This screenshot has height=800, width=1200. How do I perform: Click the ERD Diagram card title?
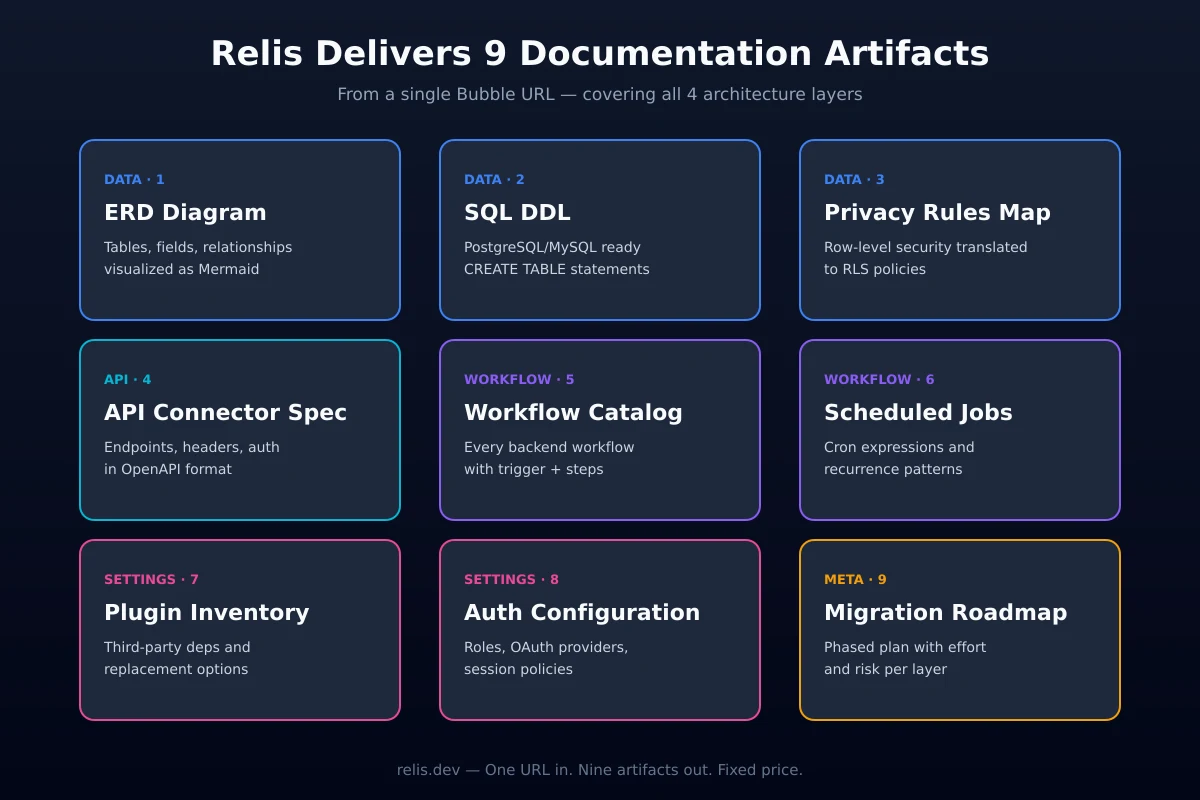185,212
